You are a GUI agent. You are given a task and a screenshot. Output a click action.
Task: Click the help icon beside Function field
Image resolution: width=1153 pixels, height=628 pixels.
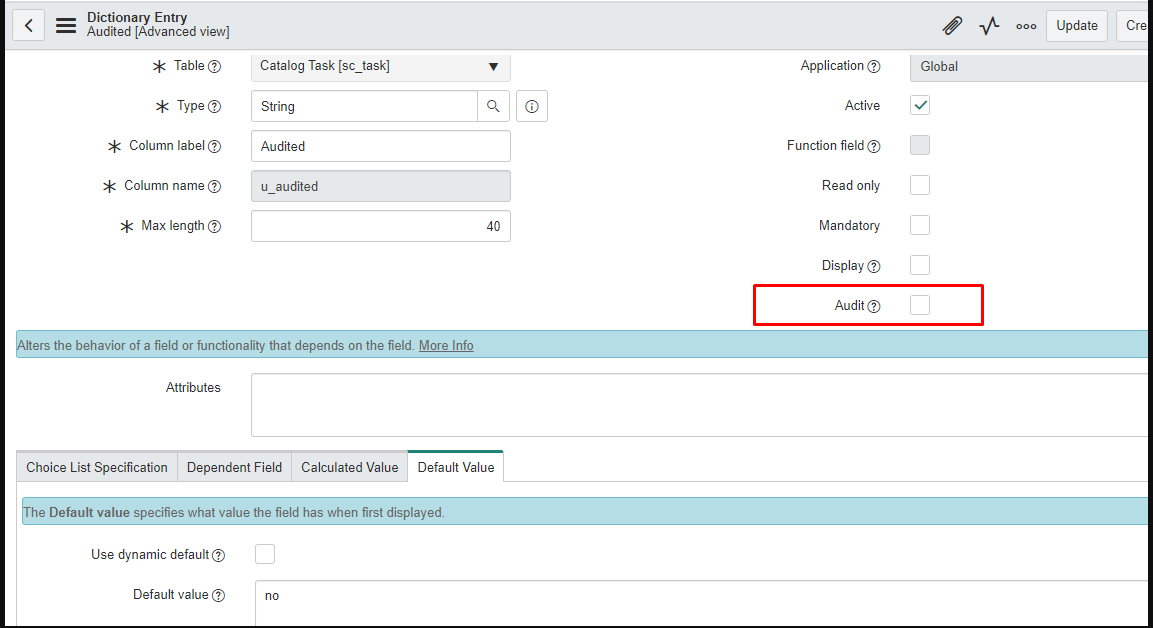(874, 146)
